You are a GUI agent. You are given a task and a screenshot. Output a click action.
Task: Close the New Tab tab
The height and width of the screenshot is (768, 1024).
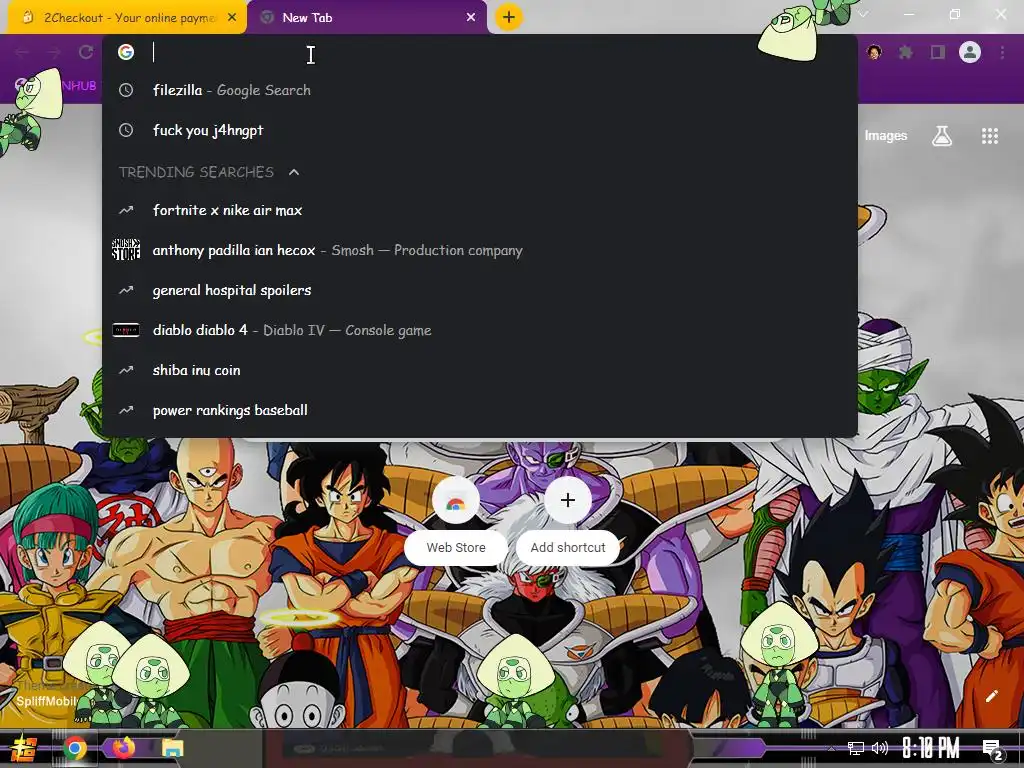[x=471, y=18]
